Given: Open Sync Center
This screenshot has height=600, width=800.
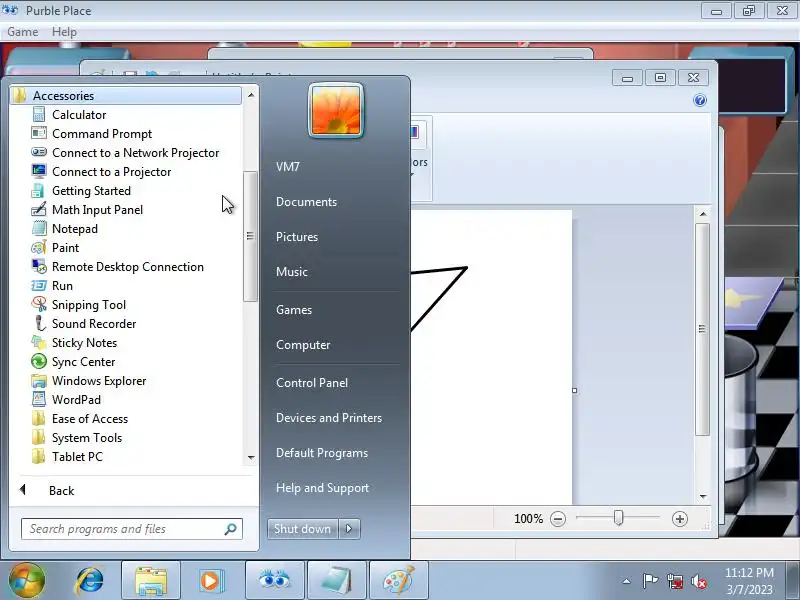Looking at the screenshot, I should [83, 362].
